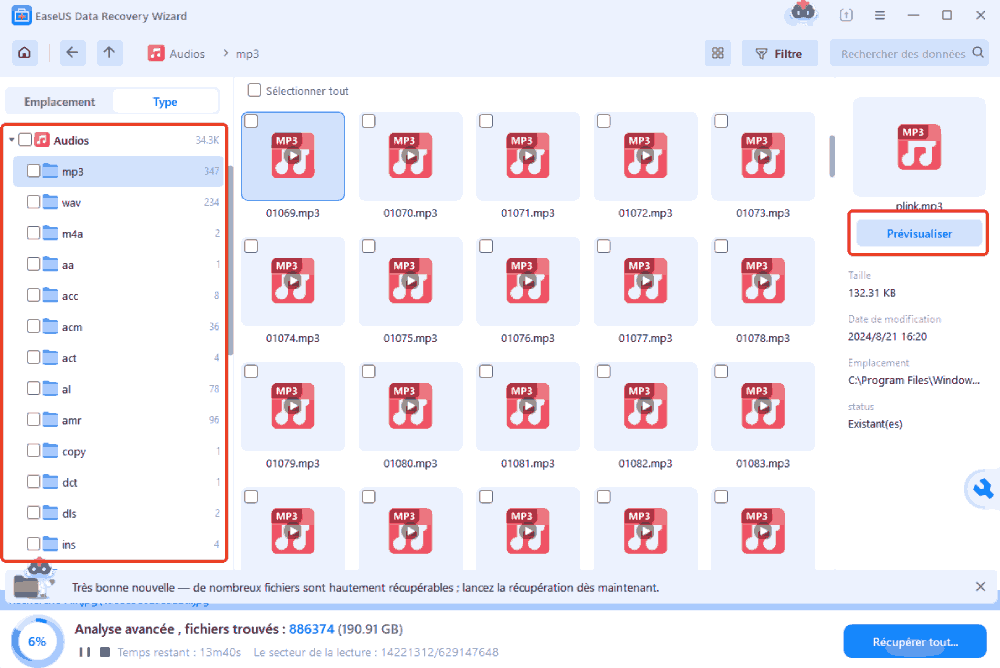Click the search magnifier icon
Image resolution: width=1000 pixels, height=668 pixels.
pyautogui.click(x=978, y=53)
